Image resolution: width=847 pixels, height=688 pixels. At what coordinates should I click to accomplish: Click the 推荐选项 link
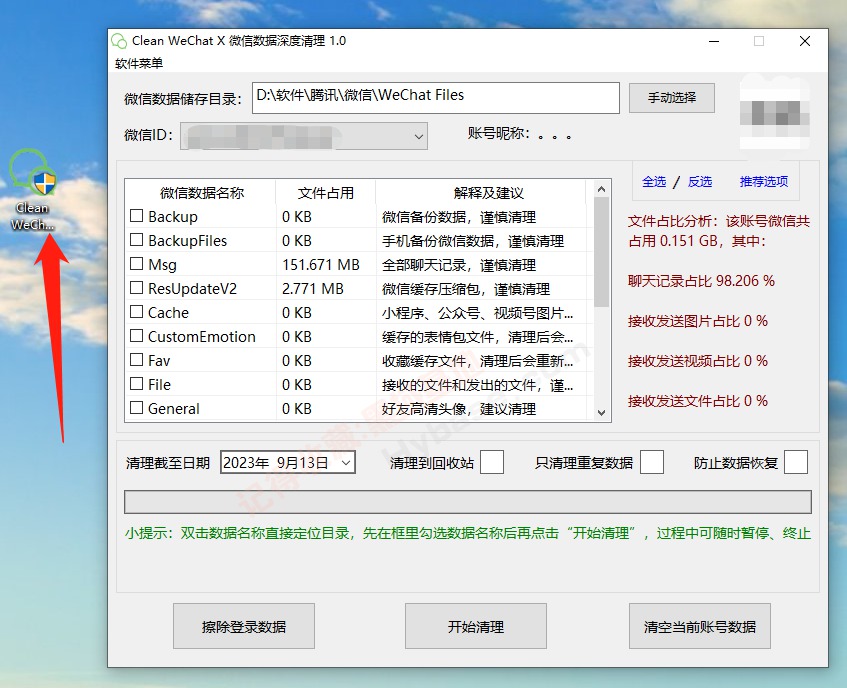coord(763,182)
